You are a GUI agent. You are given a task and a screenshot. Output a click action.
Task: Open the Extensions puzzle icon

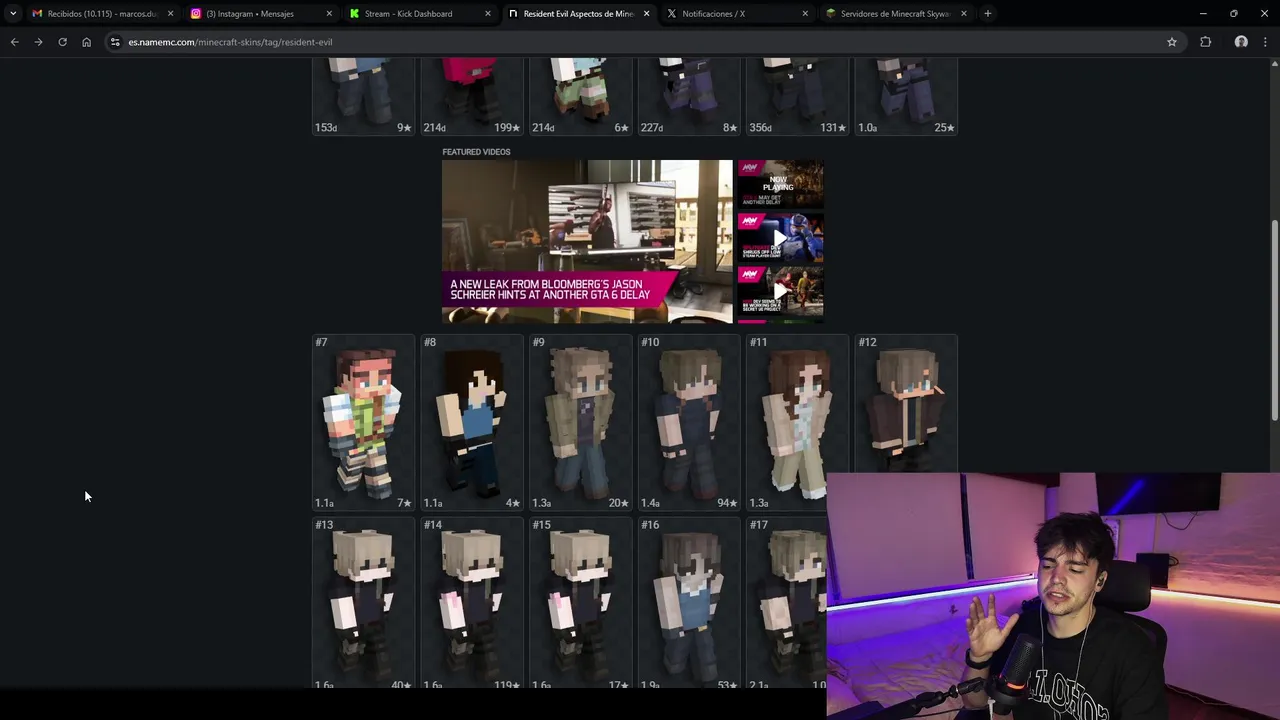1205,42
